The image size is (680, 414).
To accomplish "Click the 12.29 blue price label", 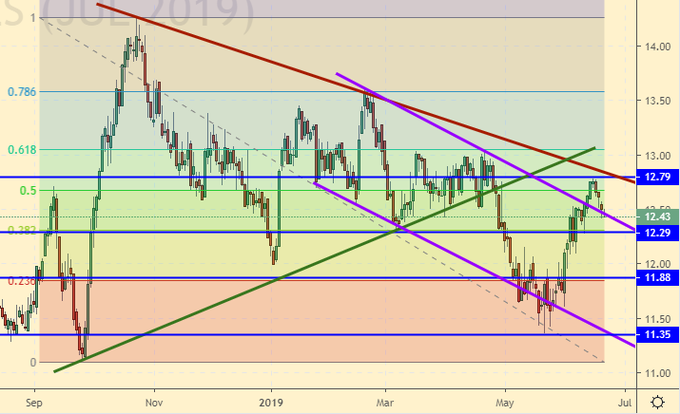I will tap(657, 232).
